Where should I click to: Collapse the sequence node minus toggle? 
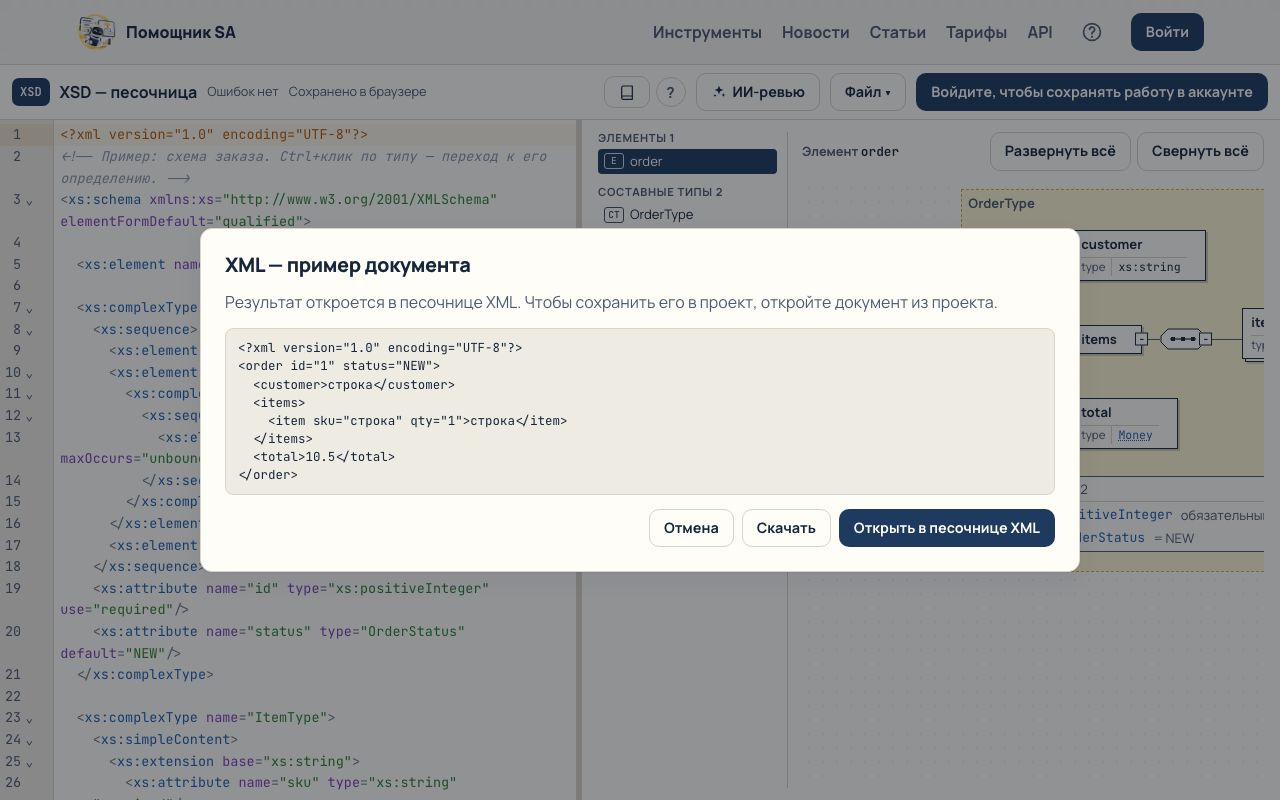(1206, 339)
